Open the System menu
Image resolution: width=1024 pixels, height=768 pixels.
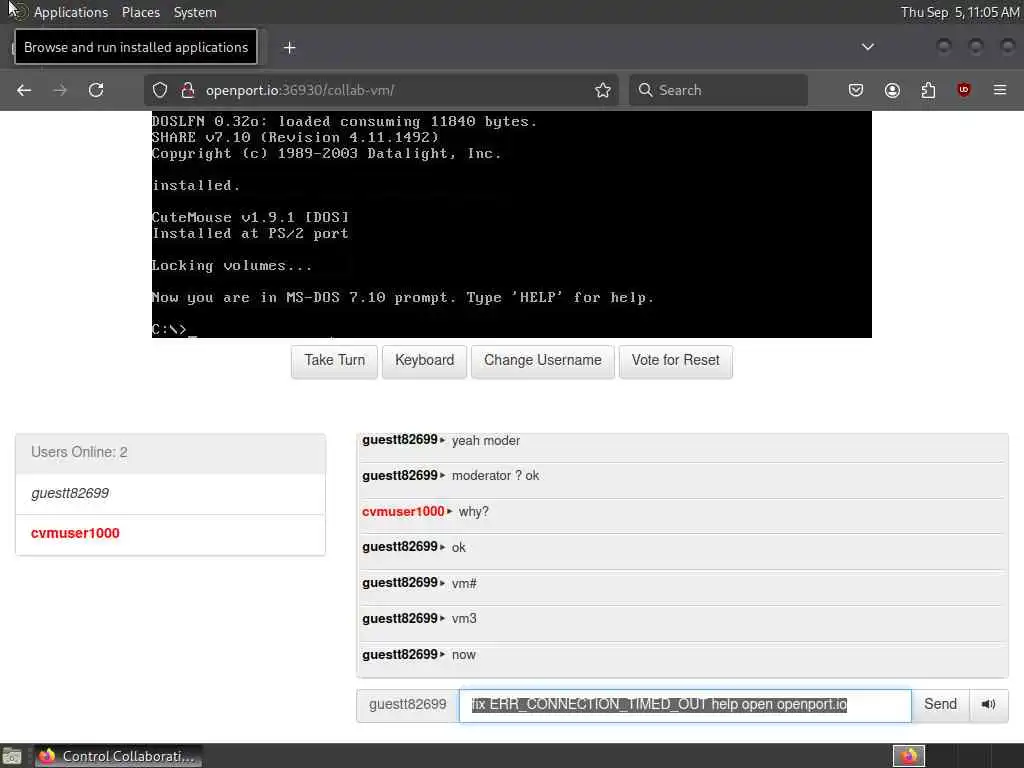click(x=195, y=12)
